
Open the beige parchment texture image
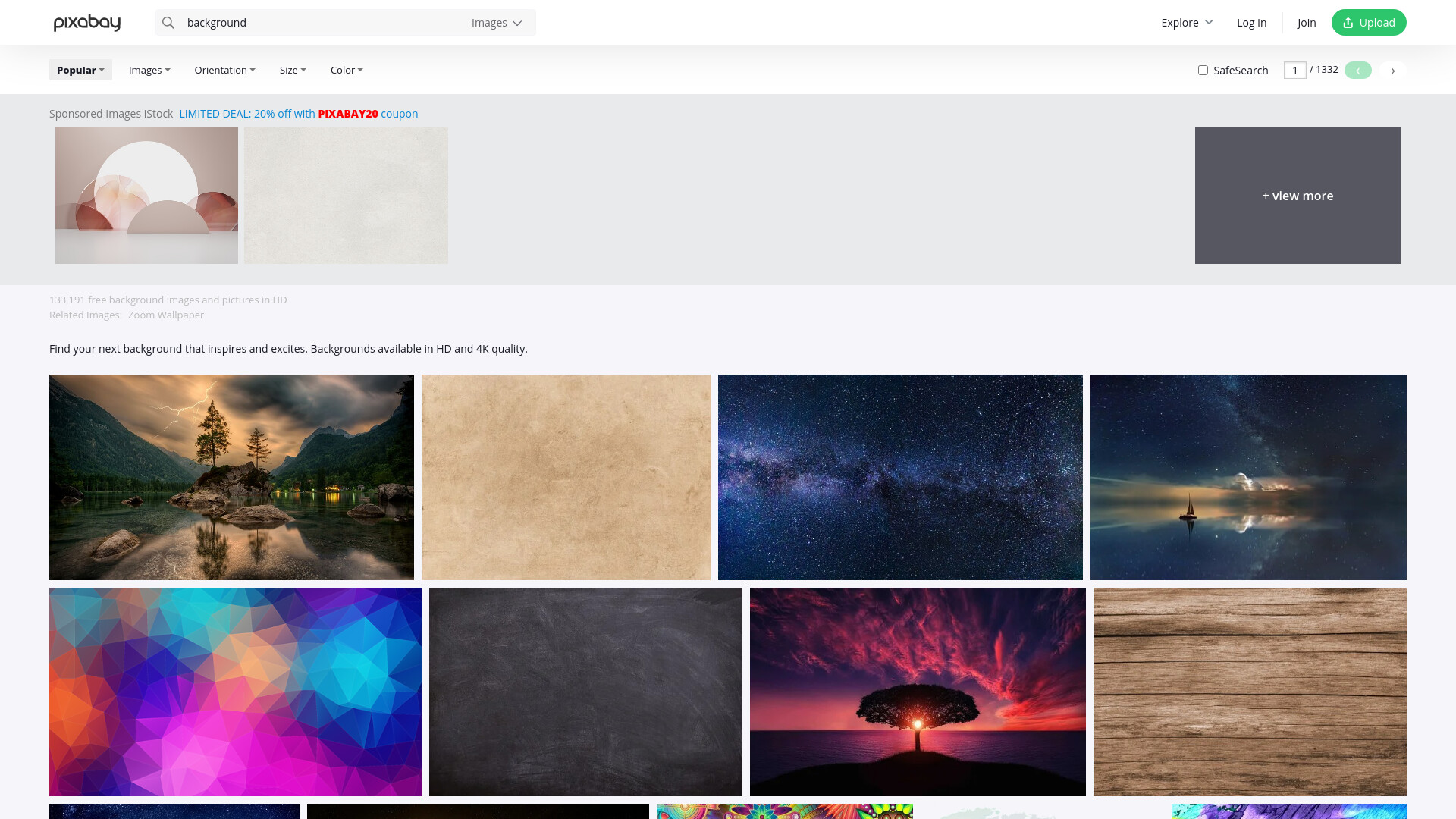click(x=566, y=477)
